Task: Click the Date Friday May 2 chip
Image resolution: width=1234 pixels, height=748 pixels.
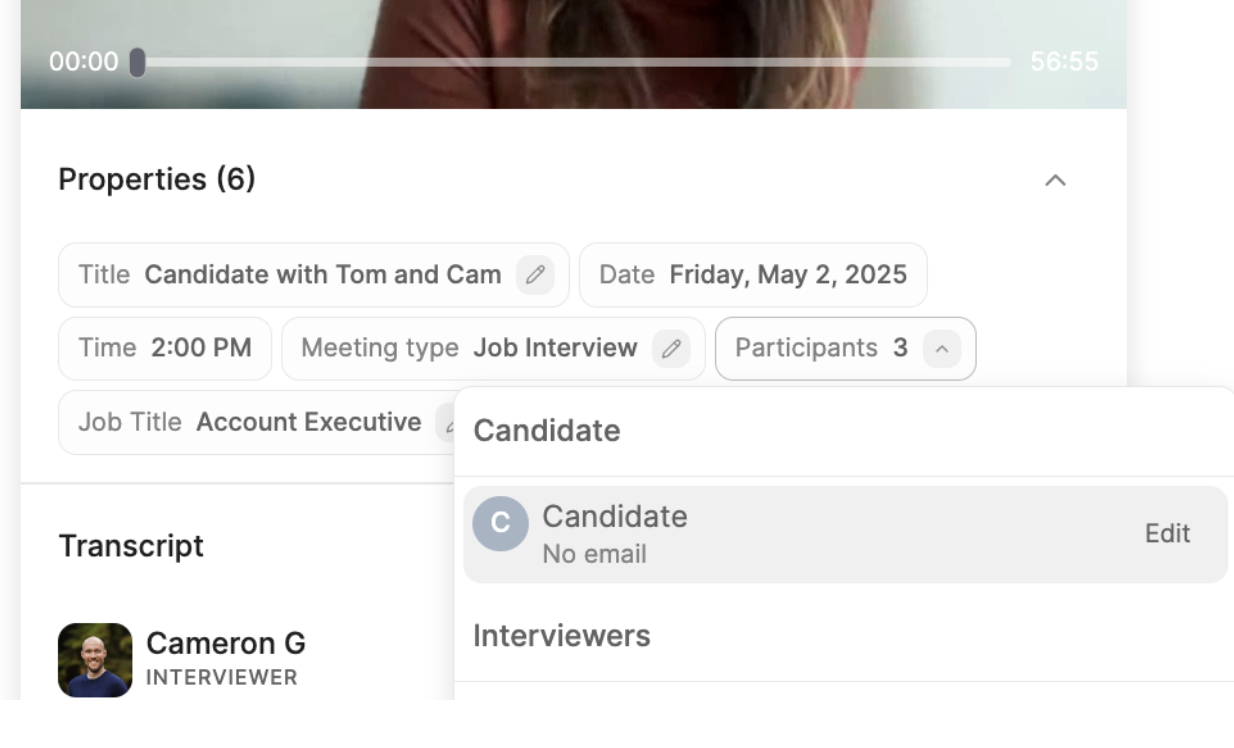Action: point(753,274)
